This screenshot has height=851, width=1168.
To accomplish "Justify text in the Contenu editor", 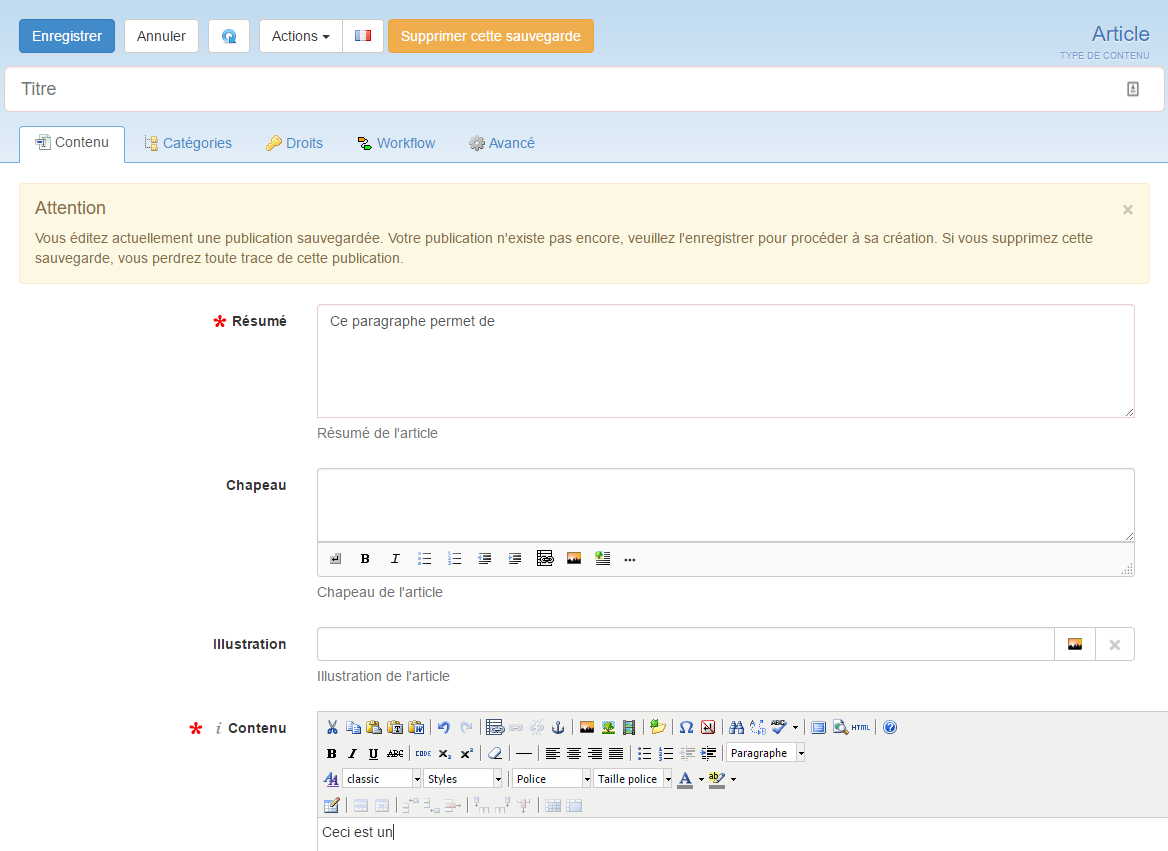I will point(616,753).
